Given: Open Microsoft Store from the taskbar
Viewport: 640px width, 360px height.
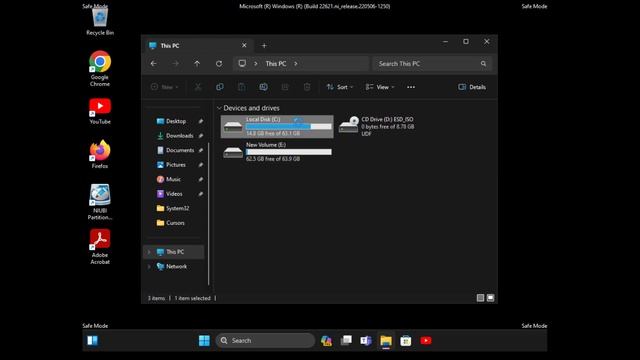Looking at the screenshot, I should point(406,340).
